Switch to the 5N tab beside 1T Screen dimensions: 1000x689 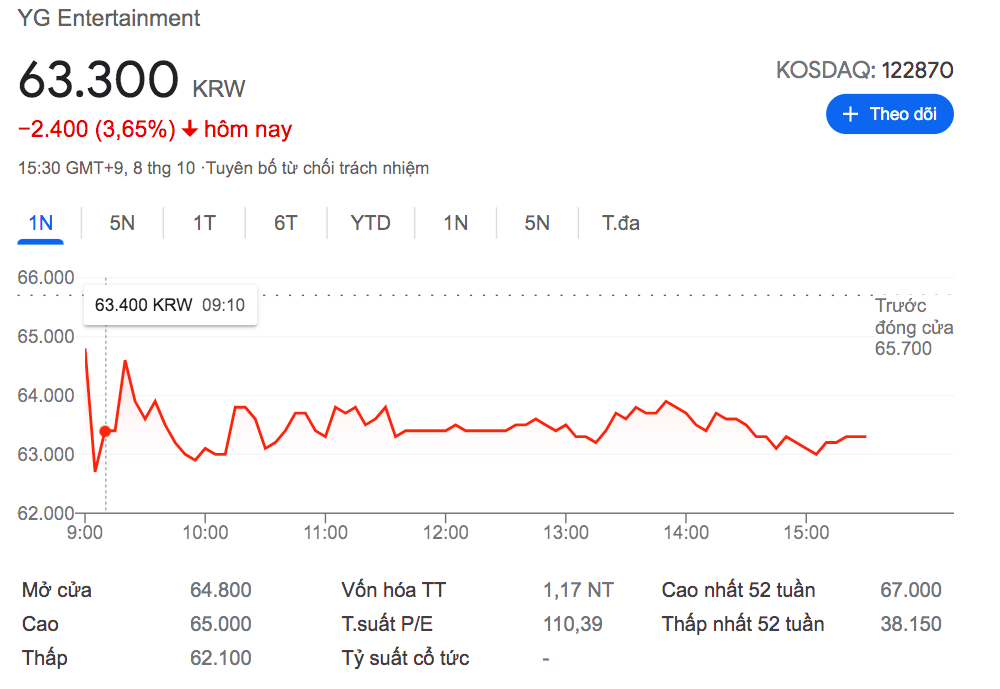pos(122,223)
